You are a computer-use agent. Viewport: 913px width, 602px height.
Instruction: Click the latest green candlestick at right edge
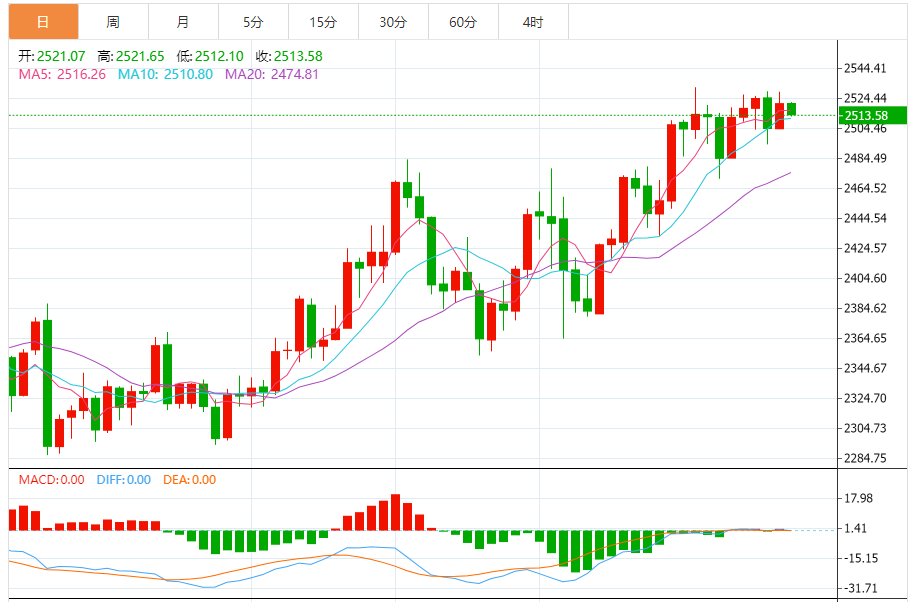pos(791,109)
